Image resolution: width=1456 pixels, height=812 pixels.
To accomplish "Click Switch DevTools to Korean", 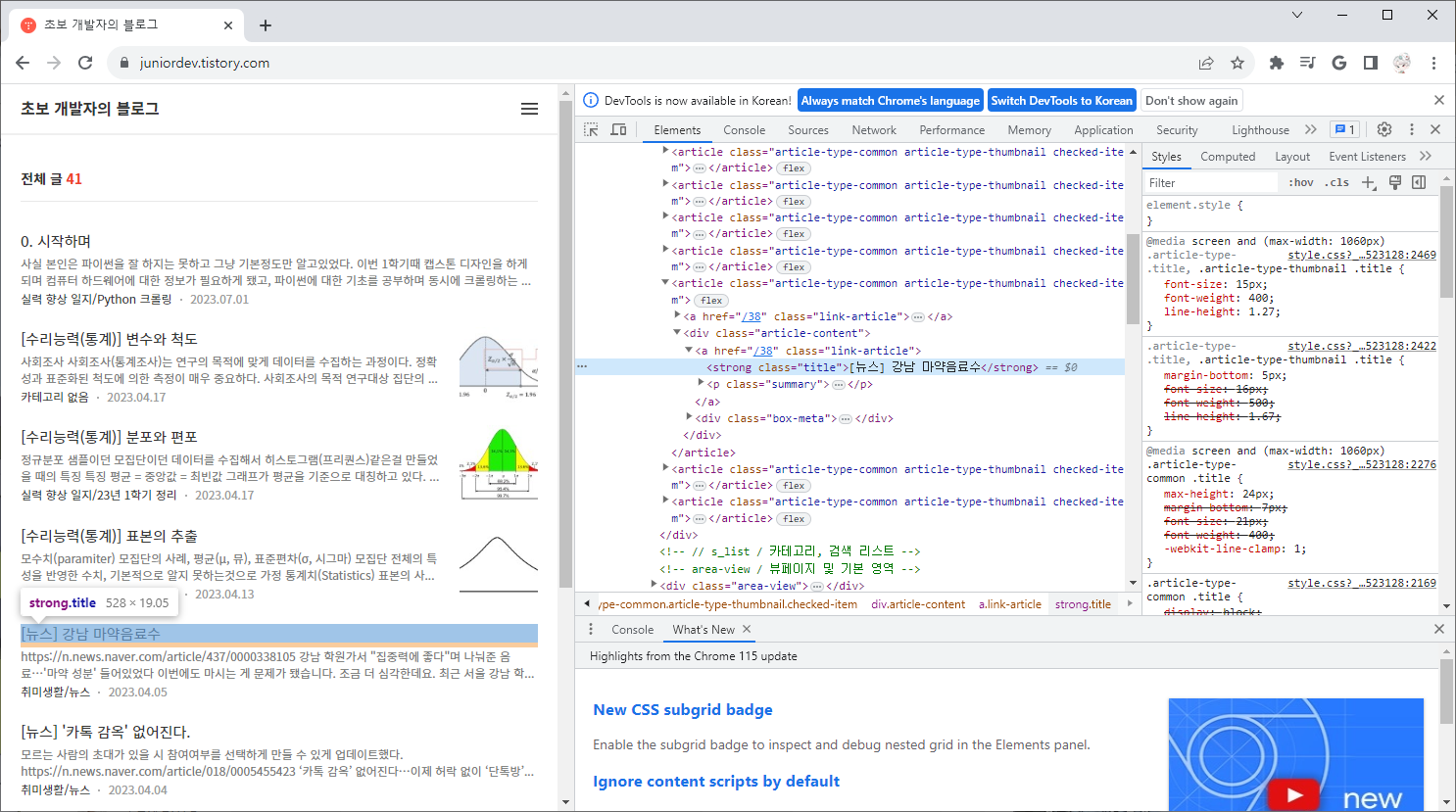I will coord(1061,100).
